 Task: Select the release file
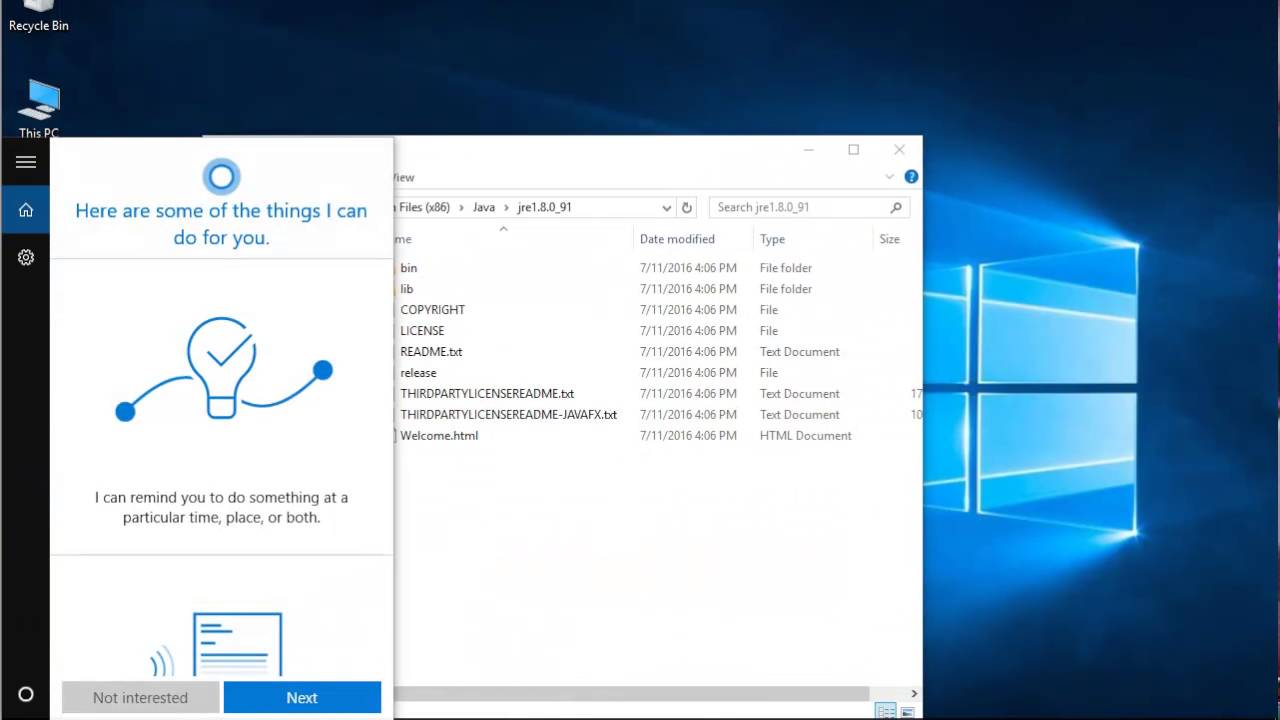click(418, 373)
